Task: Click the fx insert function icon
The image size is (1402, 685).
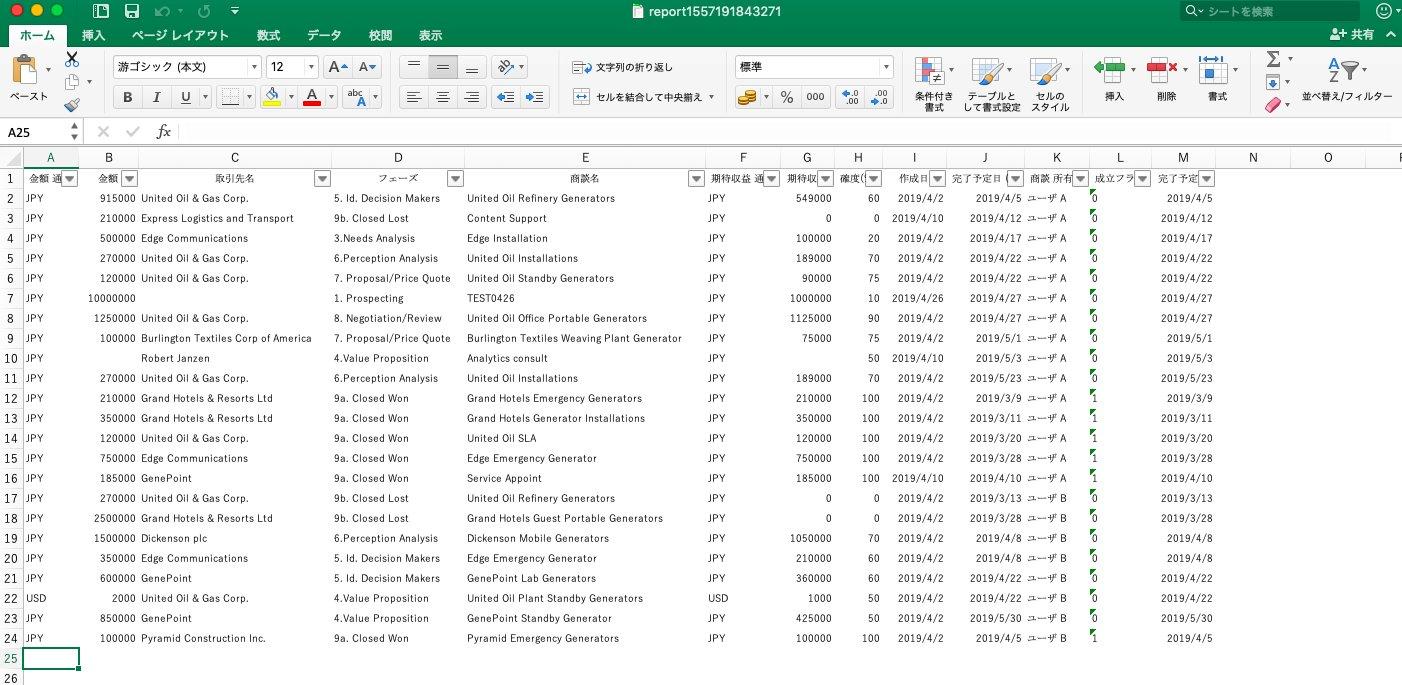Action: point(163,132)
